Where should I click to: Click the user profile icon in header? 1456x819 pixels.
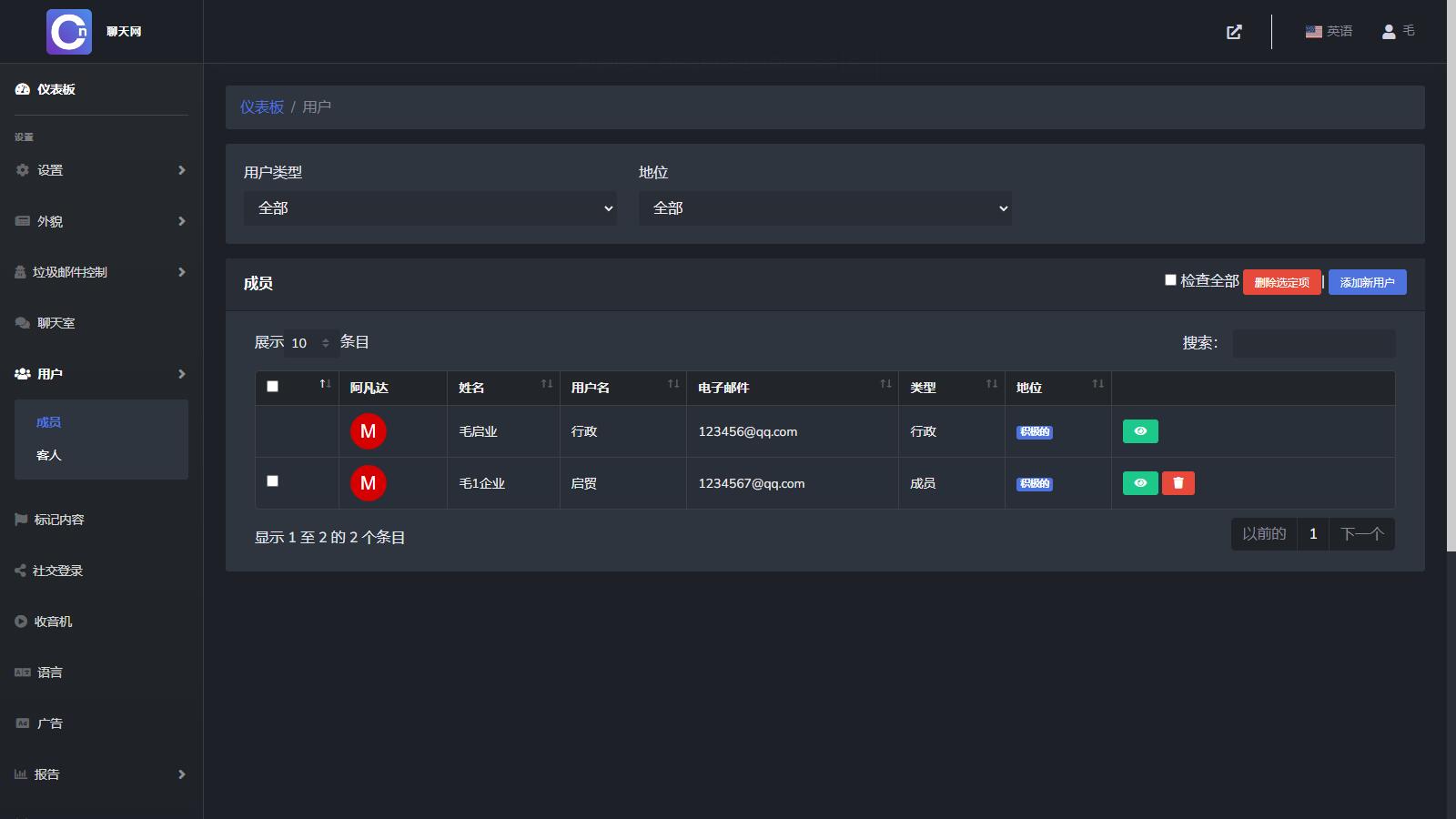(x=1389, y=32)
